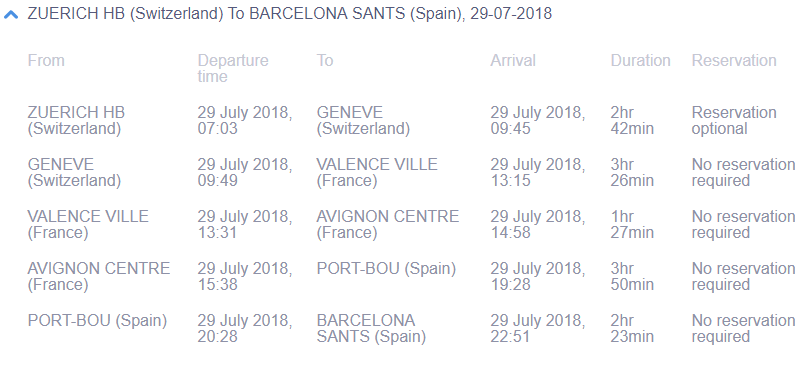Click GENEVE (Switzerland) in the From column

click(74, 172)
